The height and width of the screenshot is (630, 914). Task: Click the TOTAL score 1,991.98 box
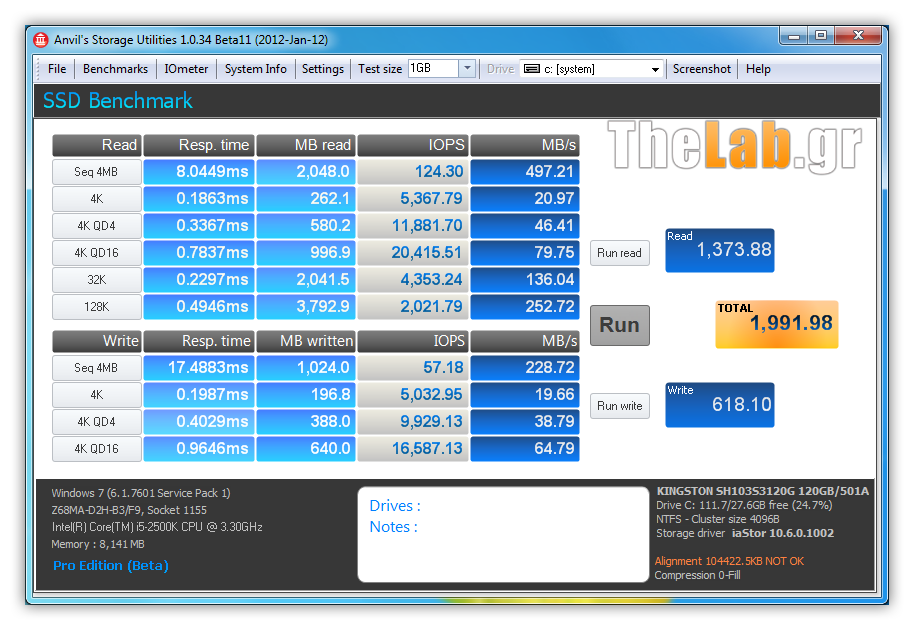pyautogui.click(x=776, y=324)
